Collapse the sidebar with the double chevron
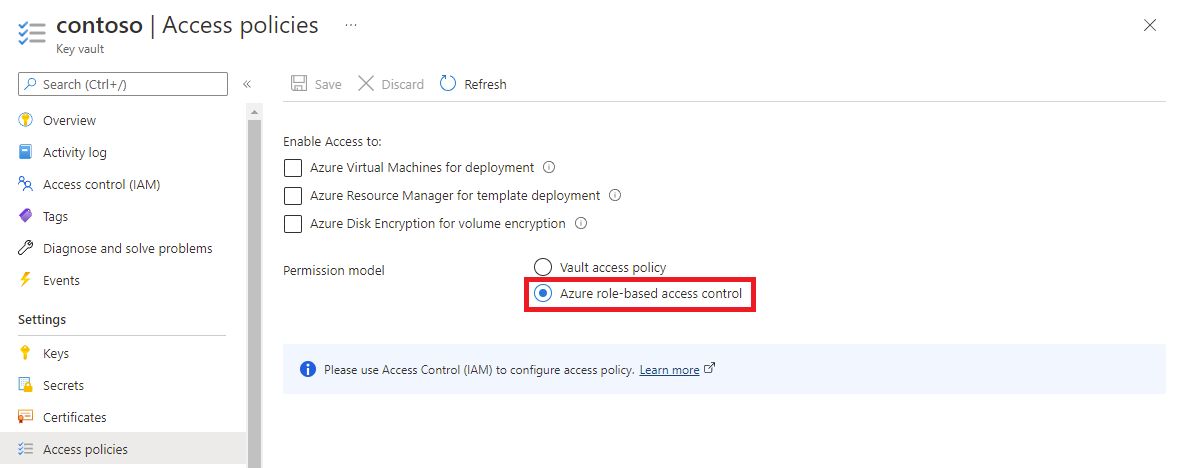Image resolution: width=1177 pixels, height=468 pixels. [247, 84]
